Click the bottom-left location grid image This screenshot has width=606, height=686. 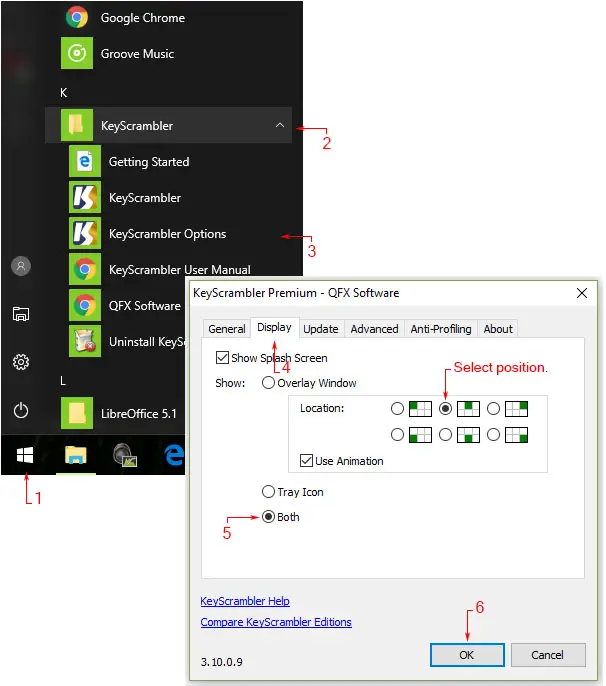[420, 435]
